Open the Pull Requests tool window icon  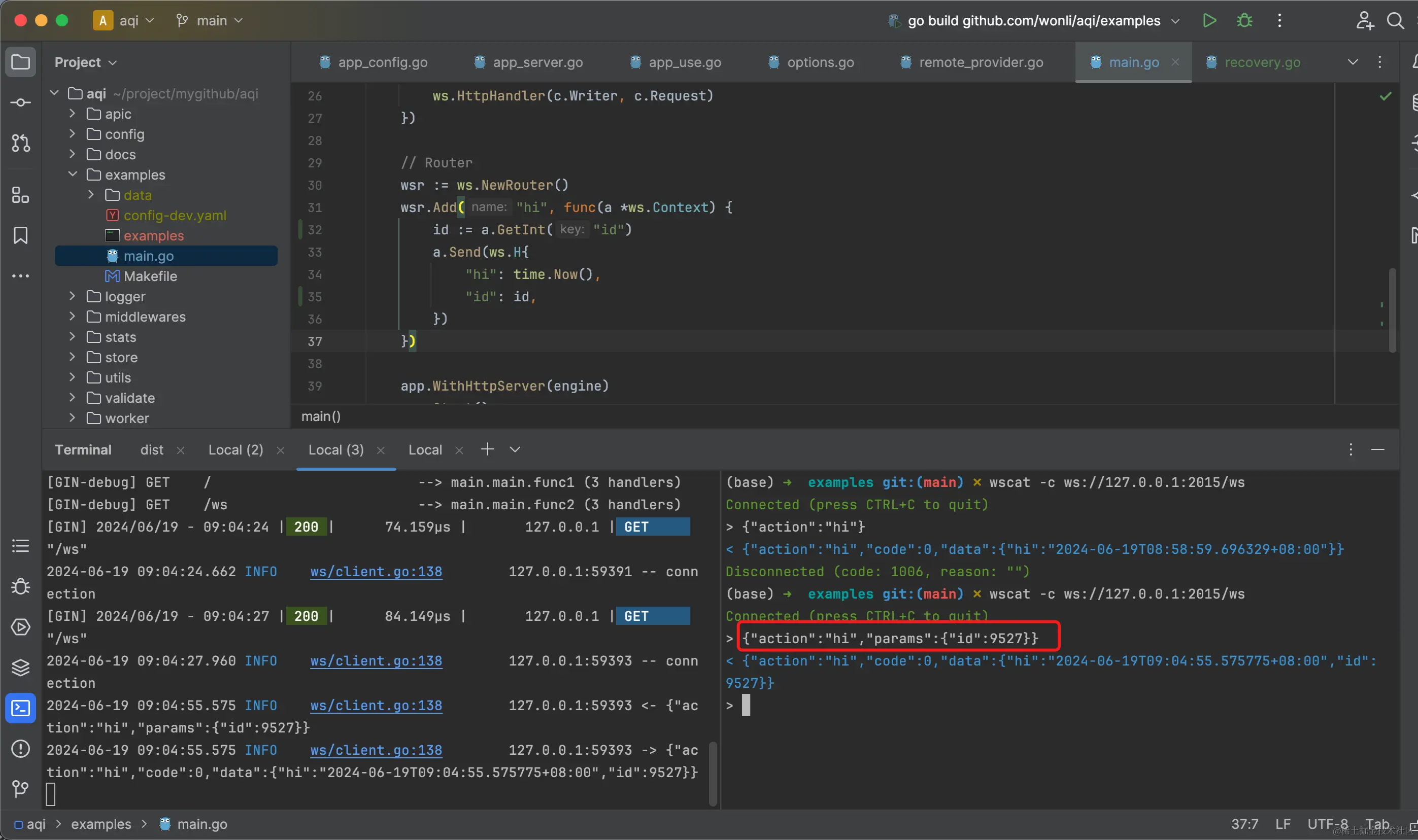tap(21, 143)
